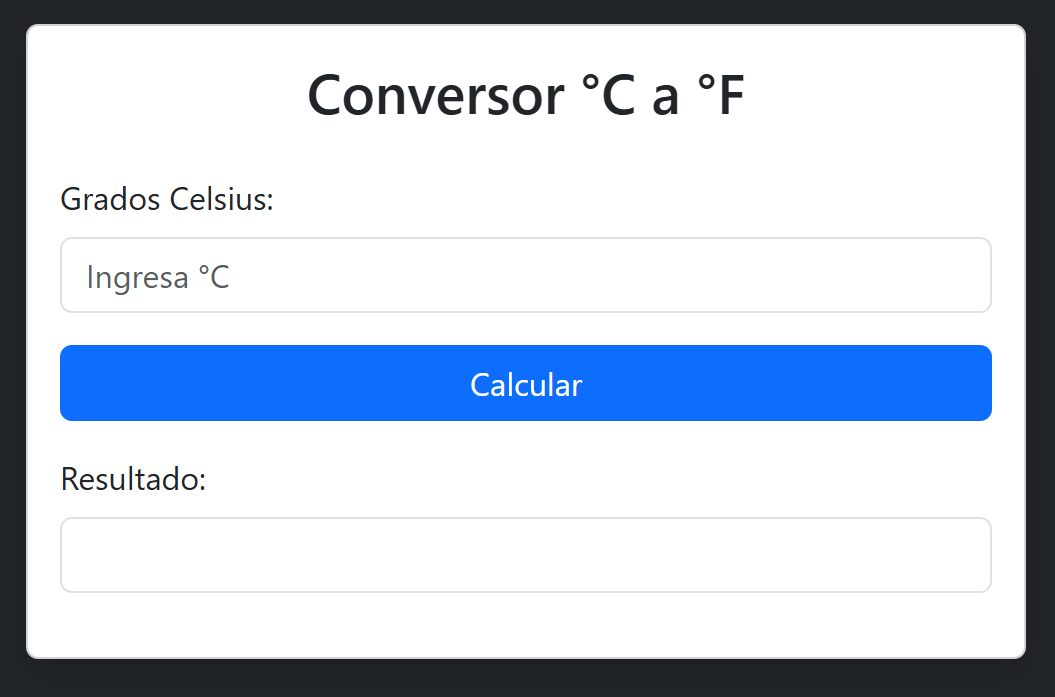Image resolution: width=1055 pixels, height=697 pixels.
Task: Place cursor in the Celsius degrees textbox
Action: pyautogui.click(x=525, y=275)
